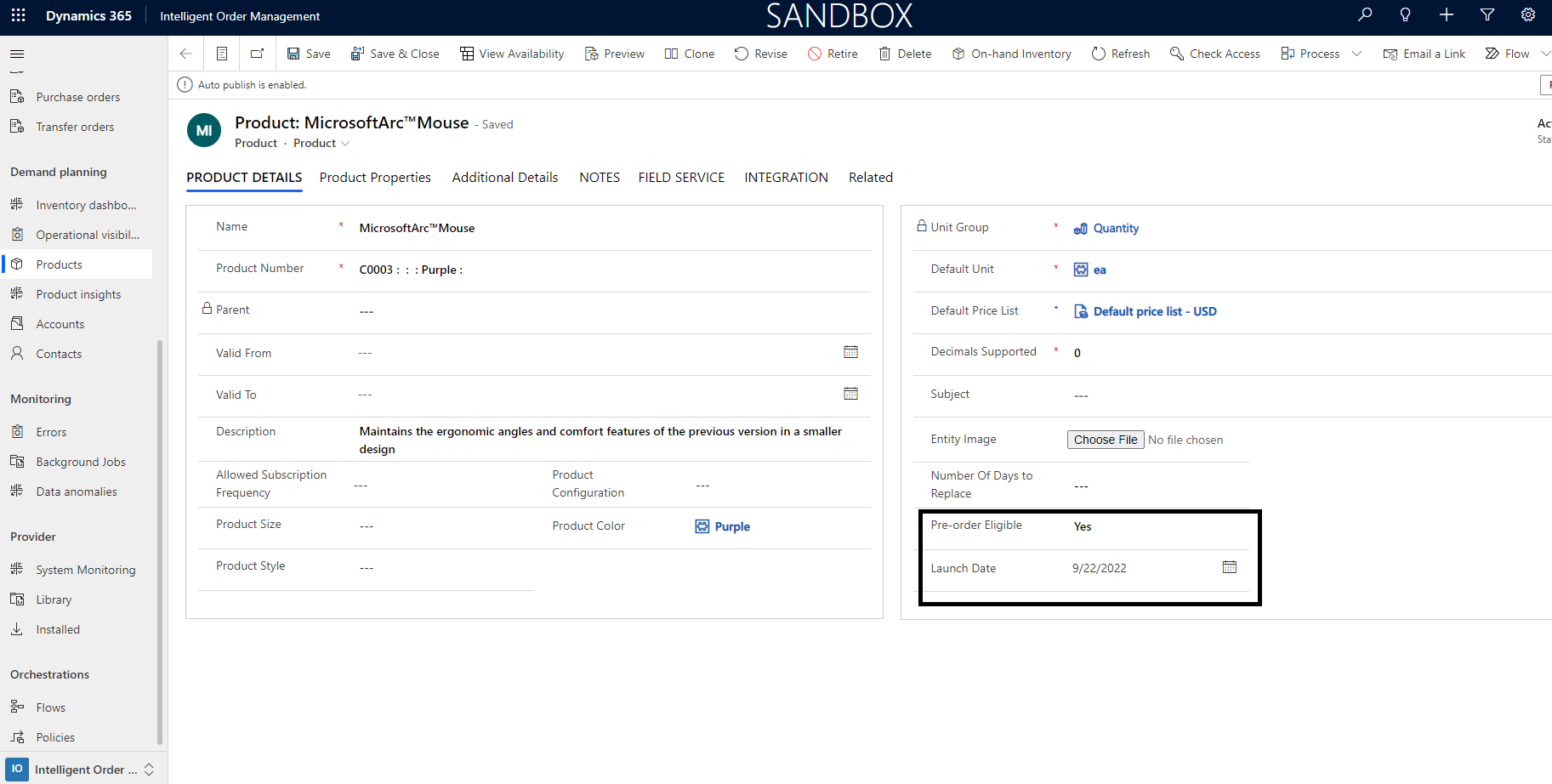Click Check Access command

[1215, 54]
